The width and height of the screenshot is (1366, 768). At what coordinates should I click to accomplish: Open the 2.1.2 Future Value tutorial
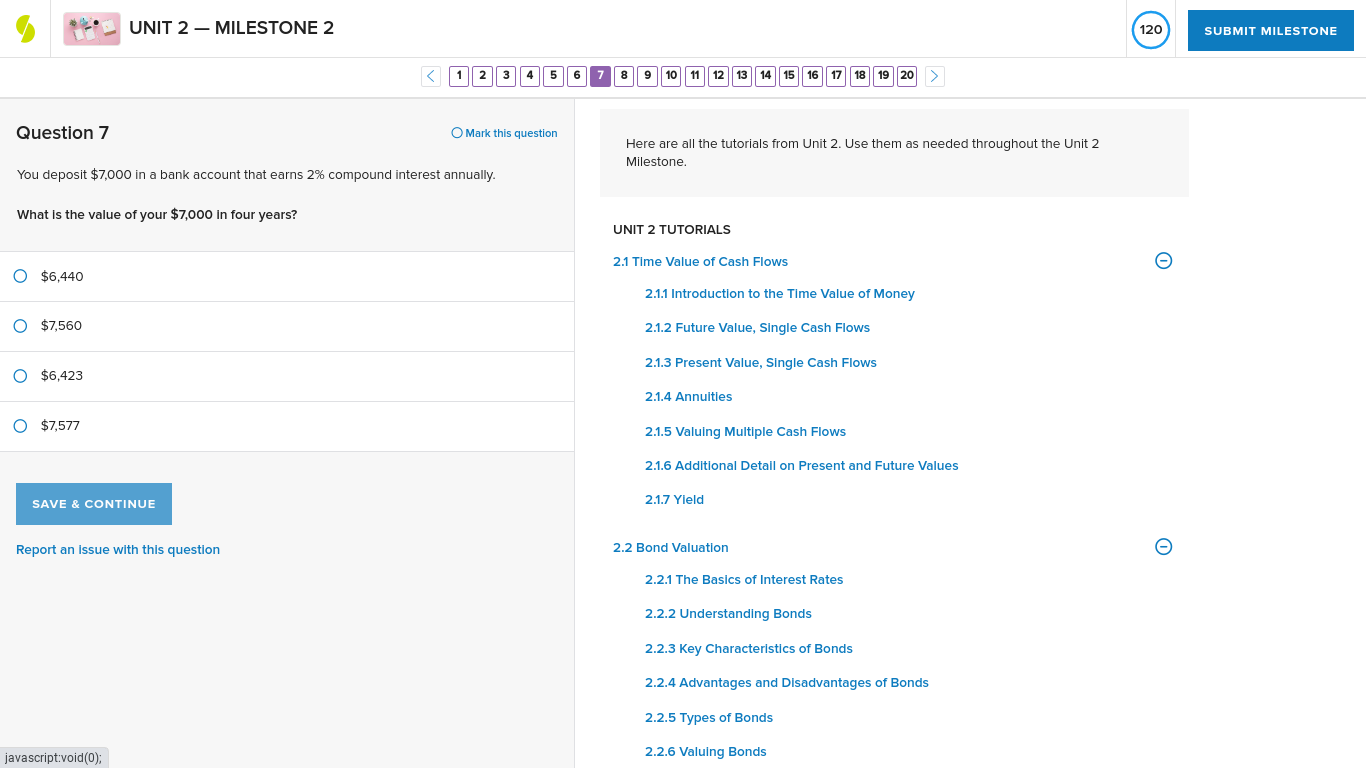pyautogui.click(x=757, y=327)
